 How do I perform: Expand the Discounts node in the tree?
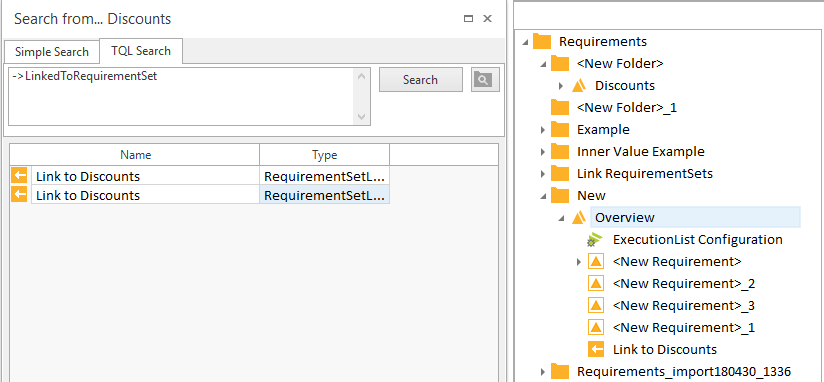[561, 86]
